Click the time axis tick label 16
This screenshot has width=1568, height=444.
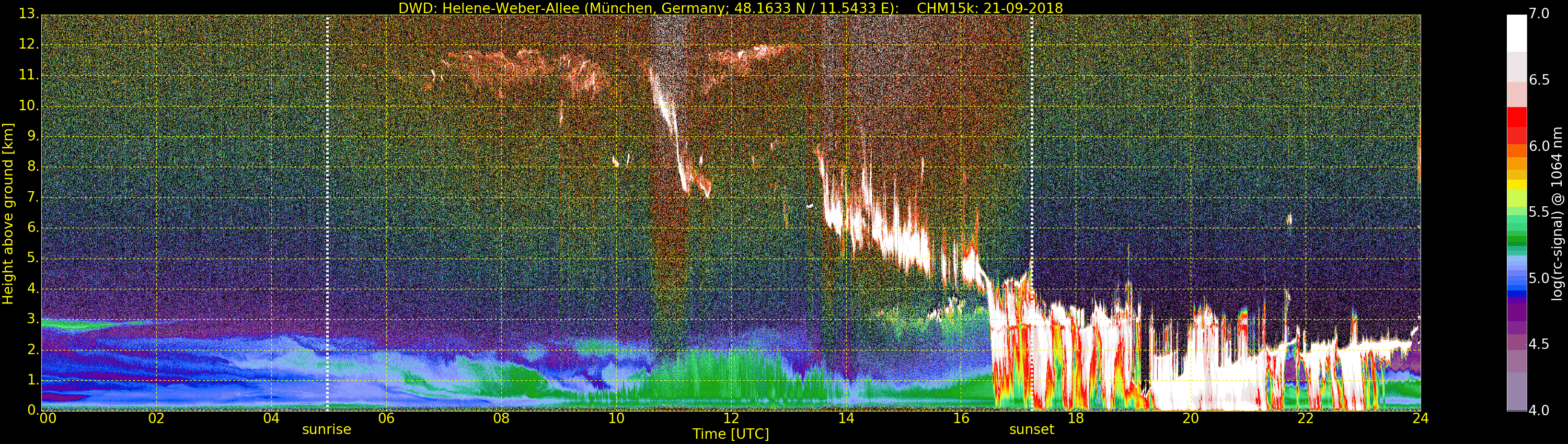tap(961, 418)
